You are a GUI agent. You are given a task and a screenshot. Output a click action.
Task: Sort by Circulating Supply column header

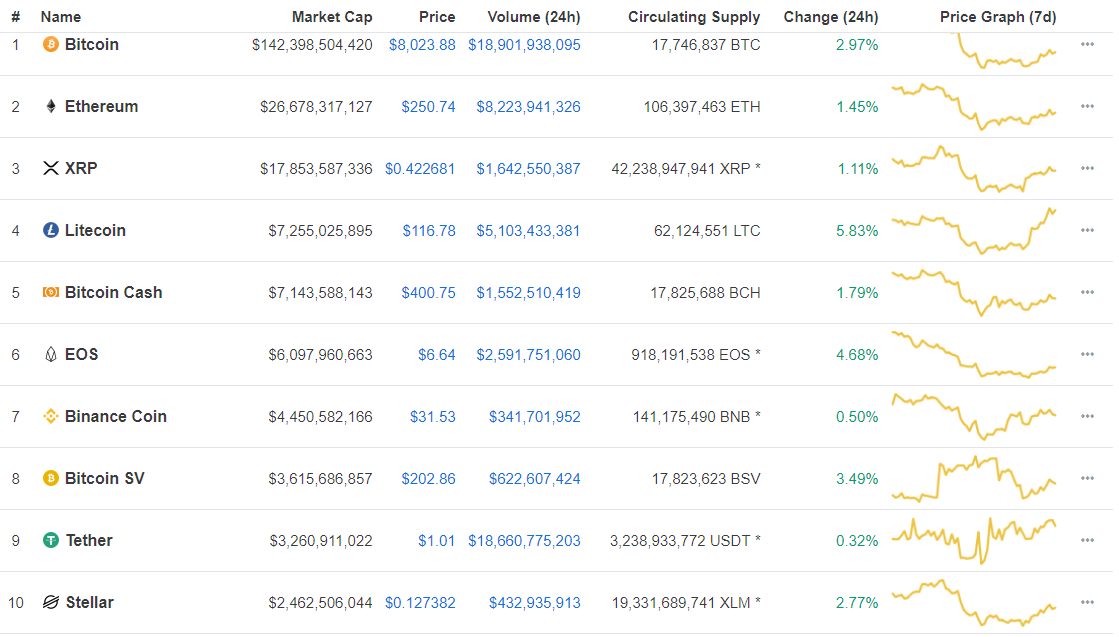coord(694,16)
